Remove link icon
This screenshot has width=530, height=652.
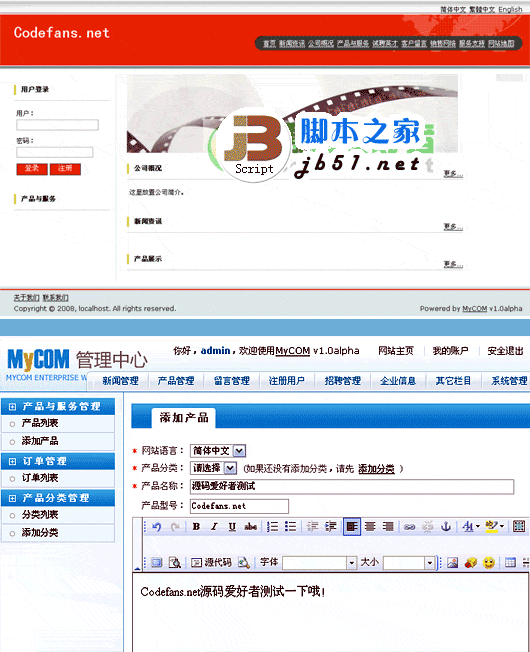(x=427, y=527)
